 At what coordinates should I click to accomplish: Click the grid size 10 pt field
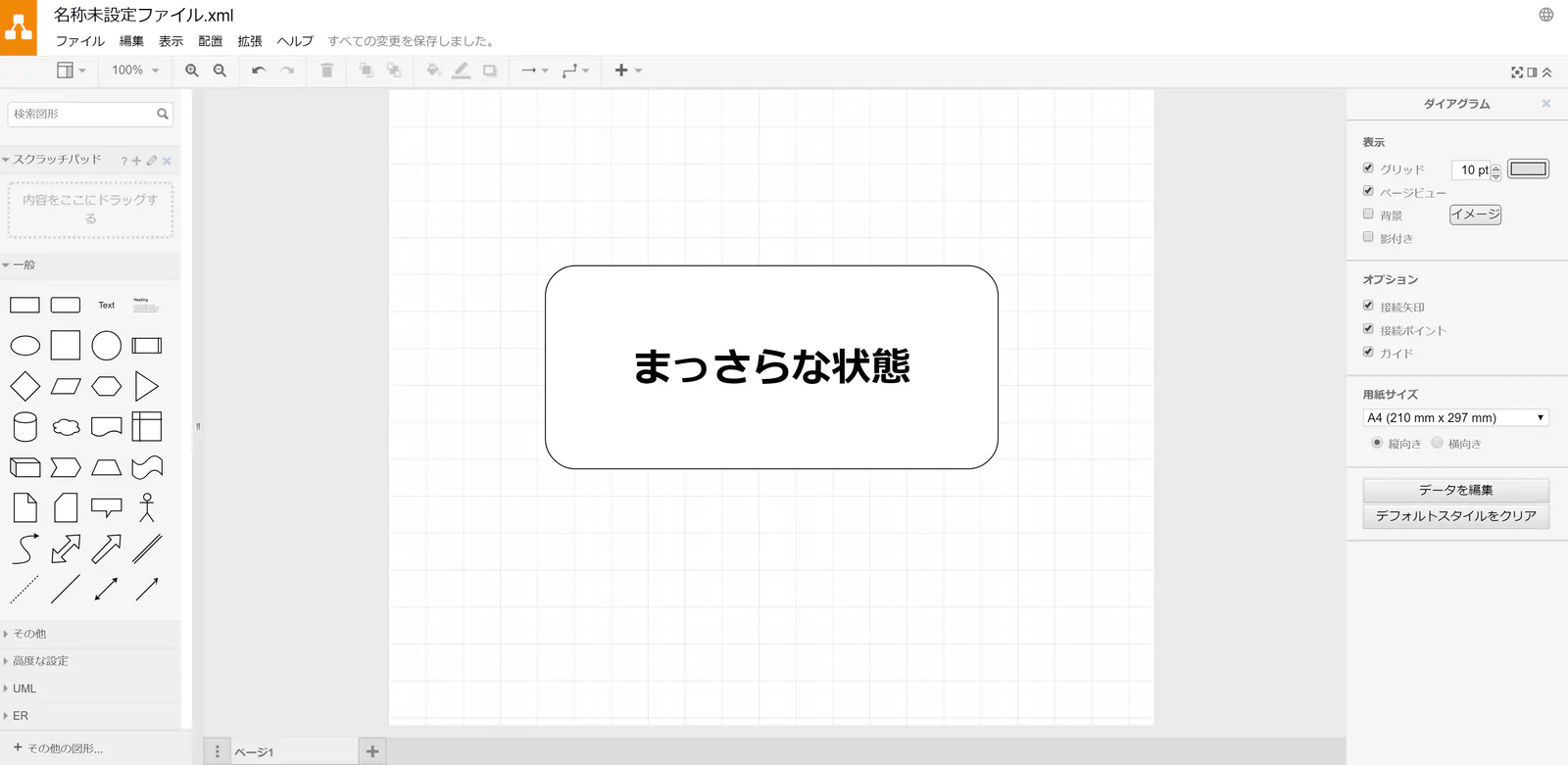click(x=1473, y=170)
